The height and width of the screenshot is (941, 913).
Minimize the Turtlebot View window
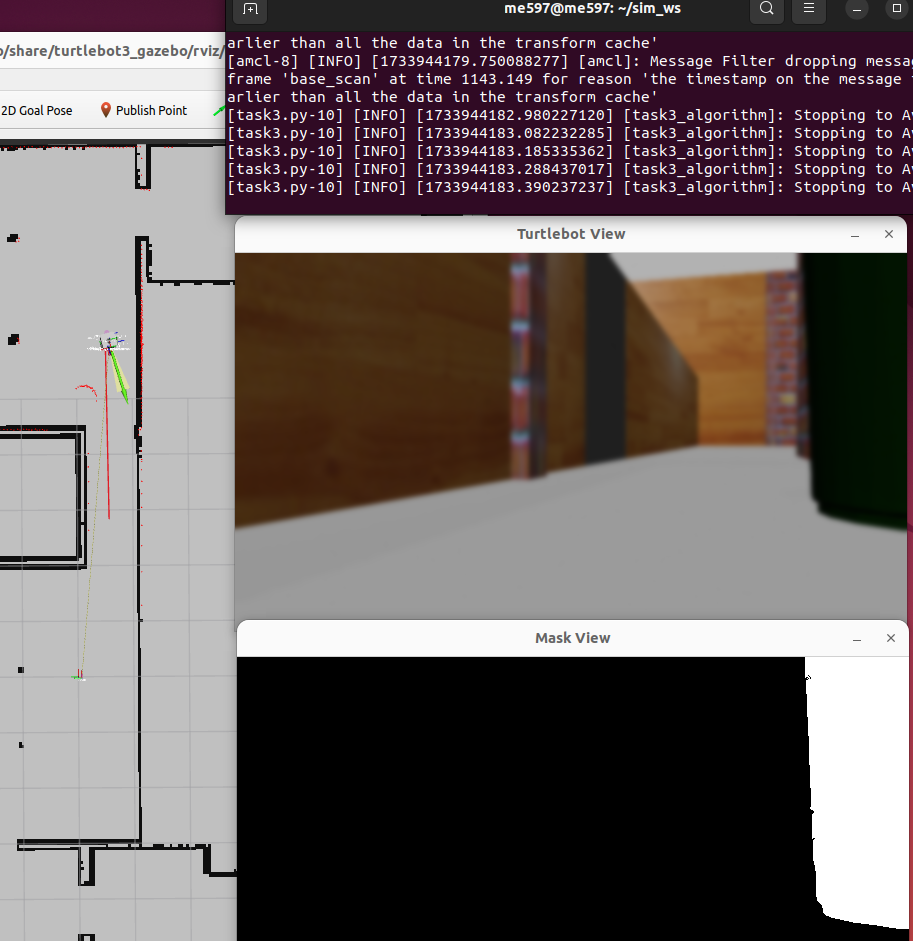[x=855, y=235]
